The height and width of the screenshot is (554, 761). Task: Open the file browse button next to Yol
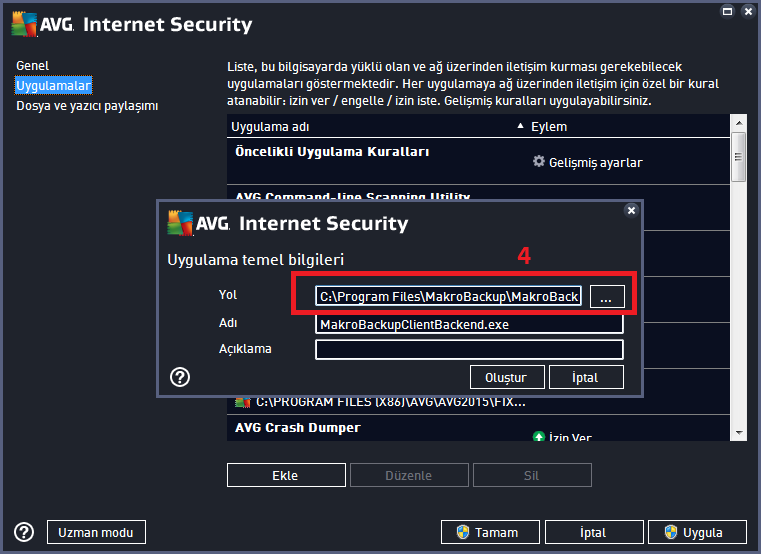(607, 297)
